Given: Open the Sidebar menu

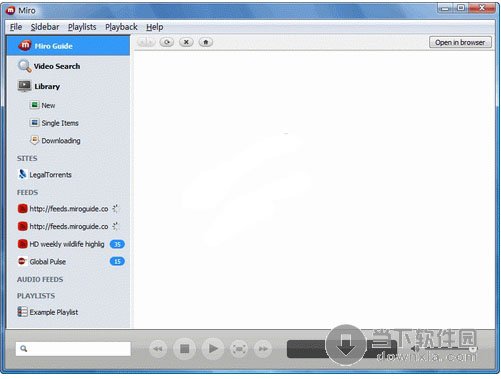Looking at the screenshot, I should (x=45, y=27).
